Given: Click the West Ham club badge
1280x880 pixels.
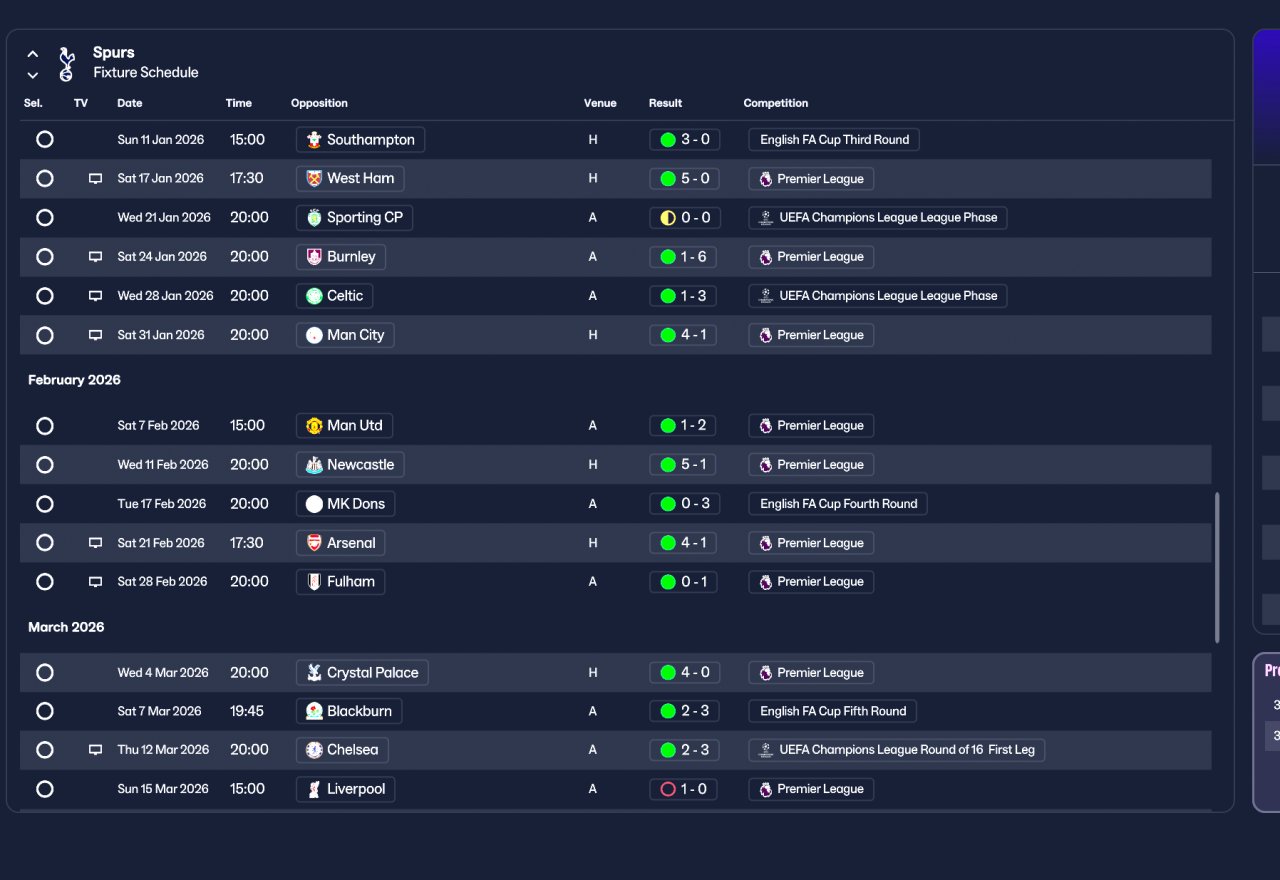Looking at the screenshot, I should point(314,178).
